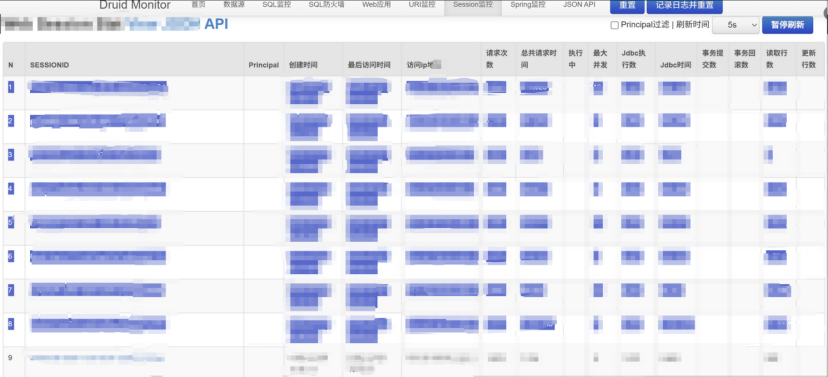Open the JSON API tab
Viewport: 828px width, 377px height.
pyautogui.click(x=579, y=5)
